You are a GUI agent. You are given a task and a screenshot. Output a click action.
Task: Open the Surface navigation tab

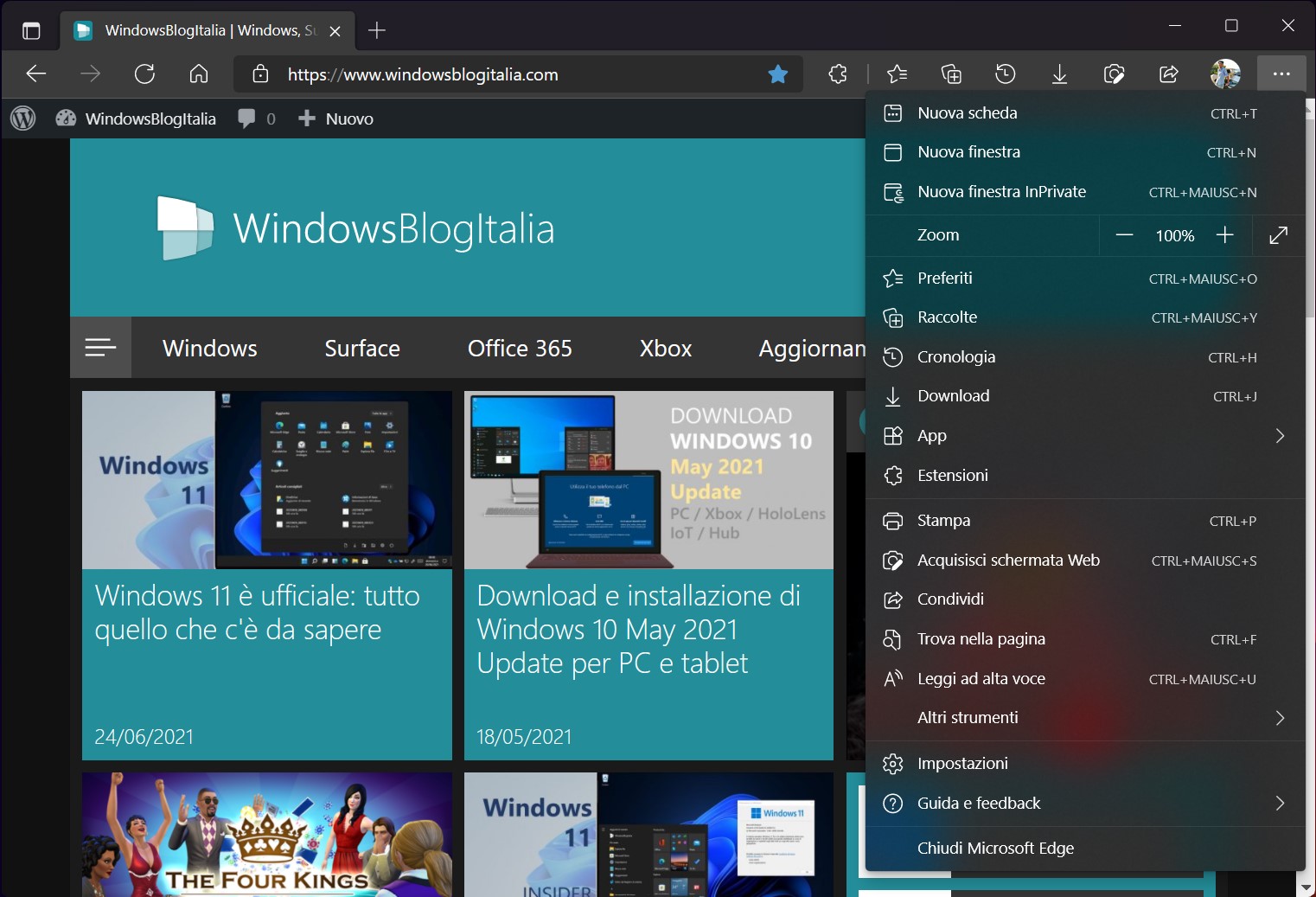tap(362, 348)
